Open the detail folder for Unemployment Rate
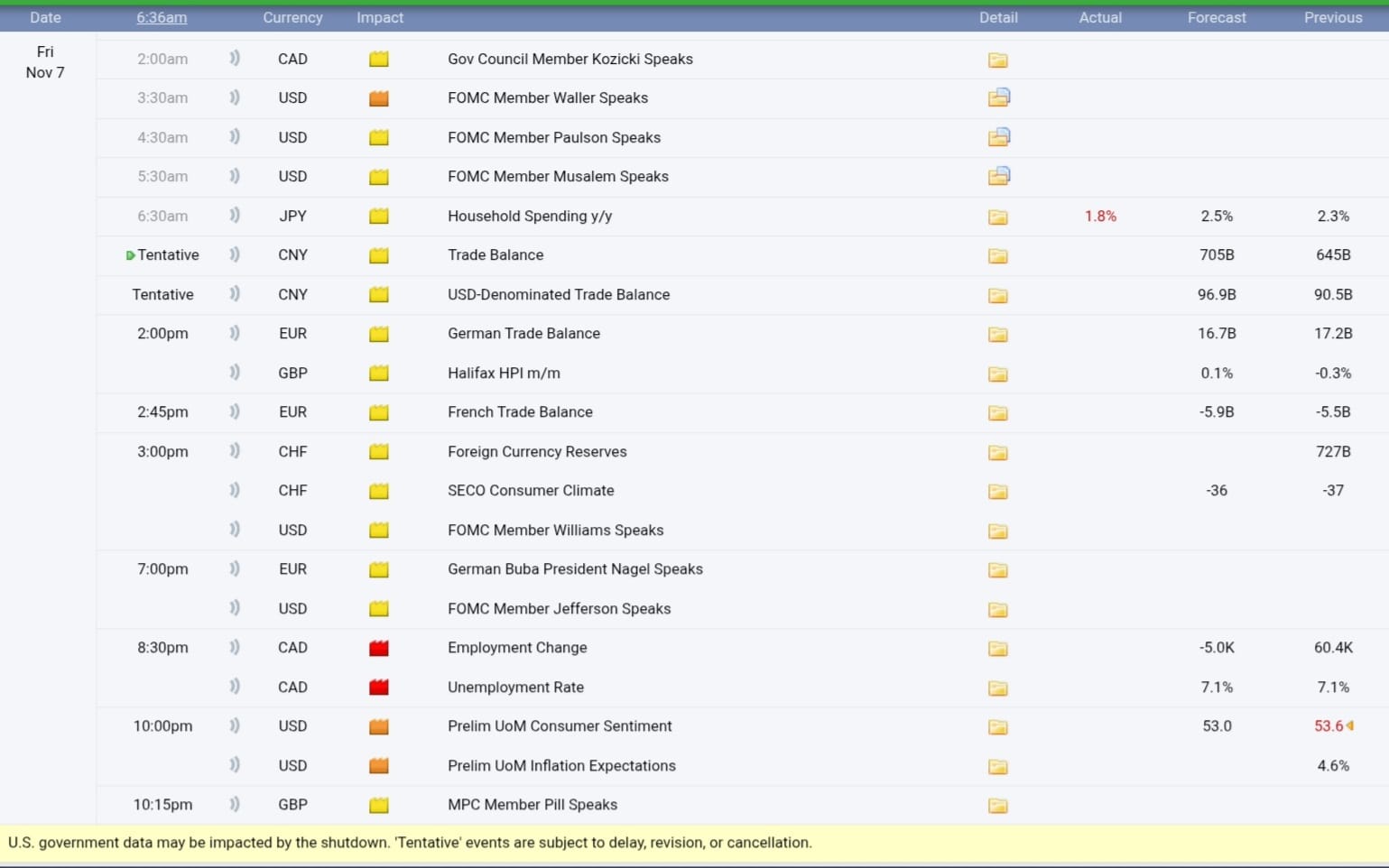Viewport: 1389px width, 868px height. tap(997, 688)
